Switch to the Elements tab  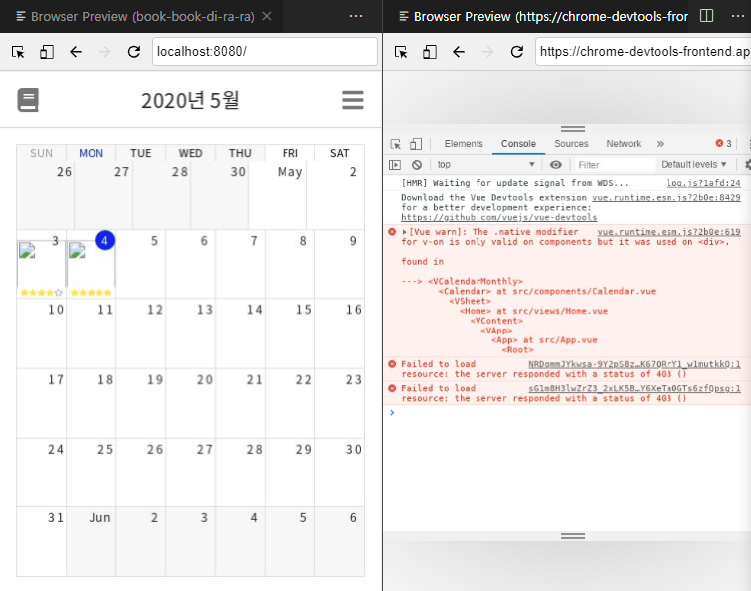point(463,144)
